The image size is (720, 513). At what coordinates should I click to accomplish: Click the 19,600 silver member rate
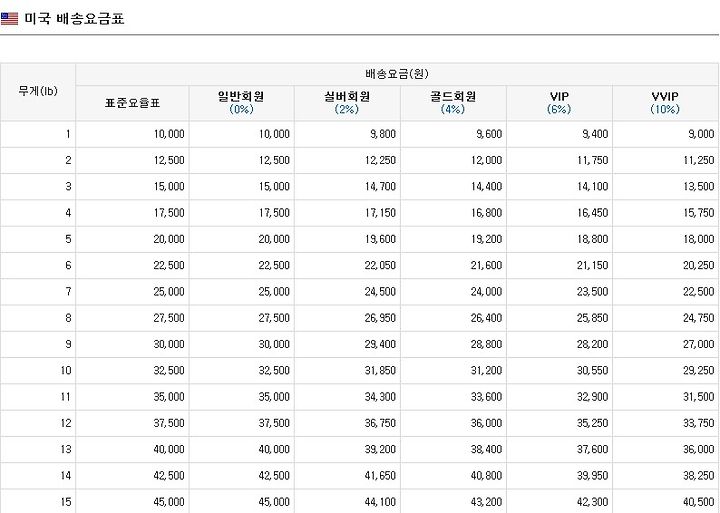click(380, 239)
